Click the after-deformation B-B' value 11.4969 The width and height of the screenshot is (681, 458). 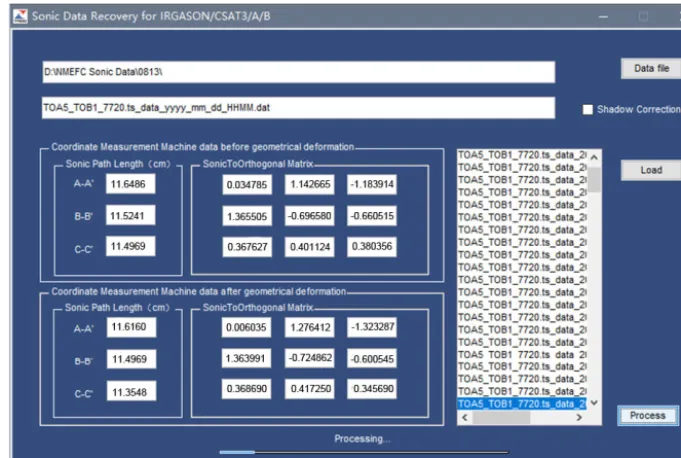click(x=131, y=359)
